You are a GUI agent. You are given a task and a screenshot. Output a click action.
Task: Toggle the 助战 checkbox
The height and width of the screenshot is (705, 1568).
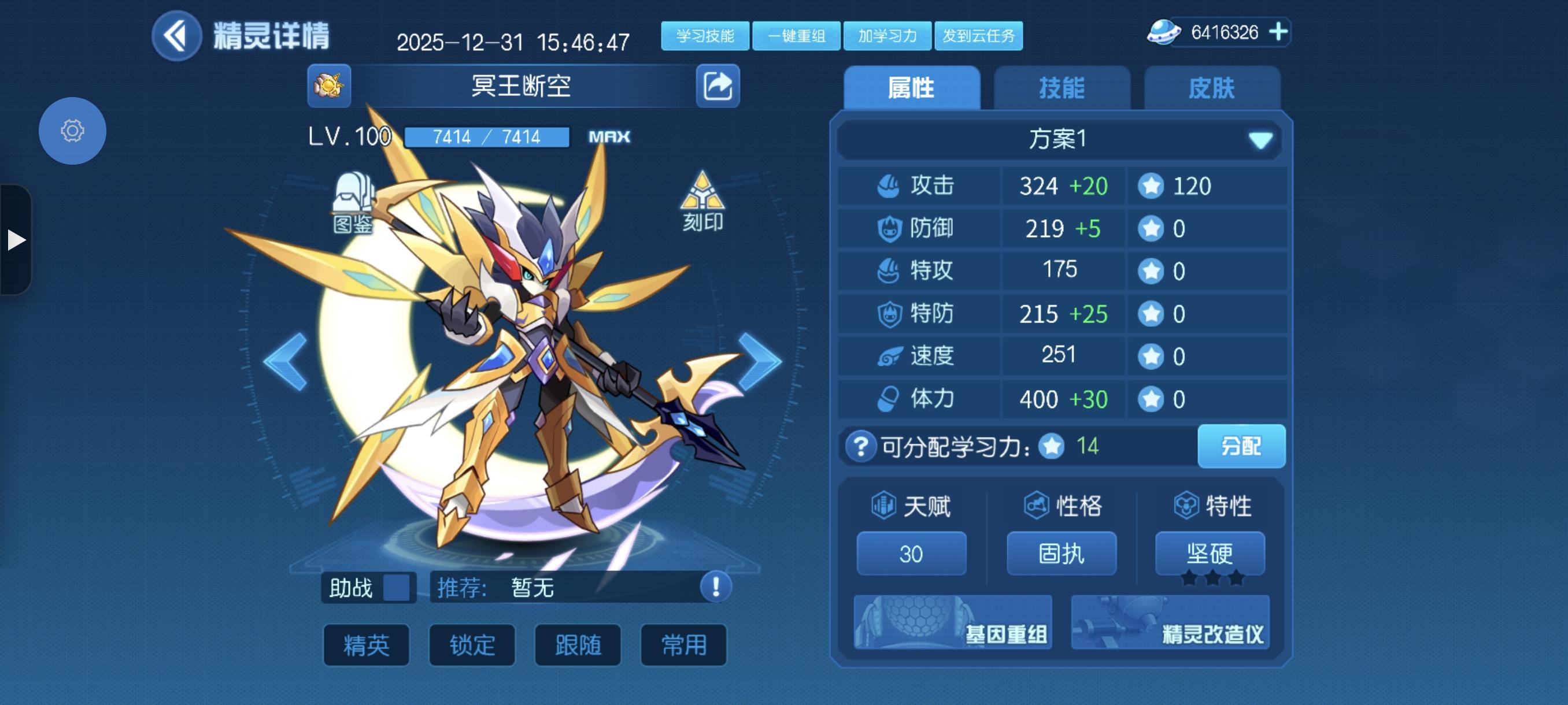point(396,588)
